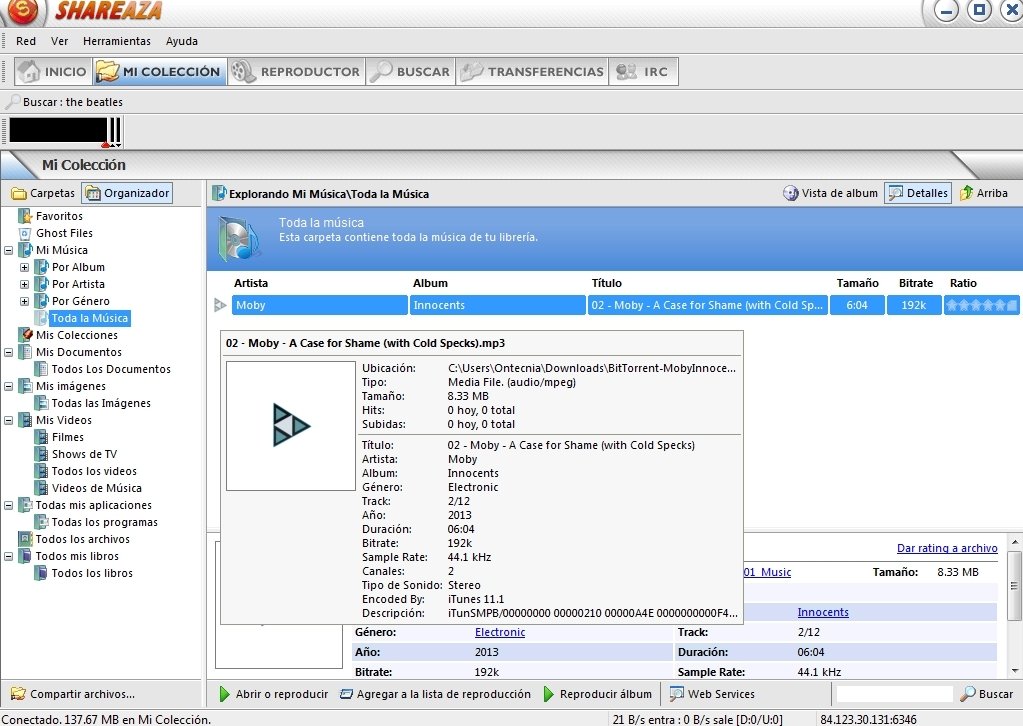Sort the list by Bitrate column
This screenshot has height=726, width=1023.
[x=915, y=283]
